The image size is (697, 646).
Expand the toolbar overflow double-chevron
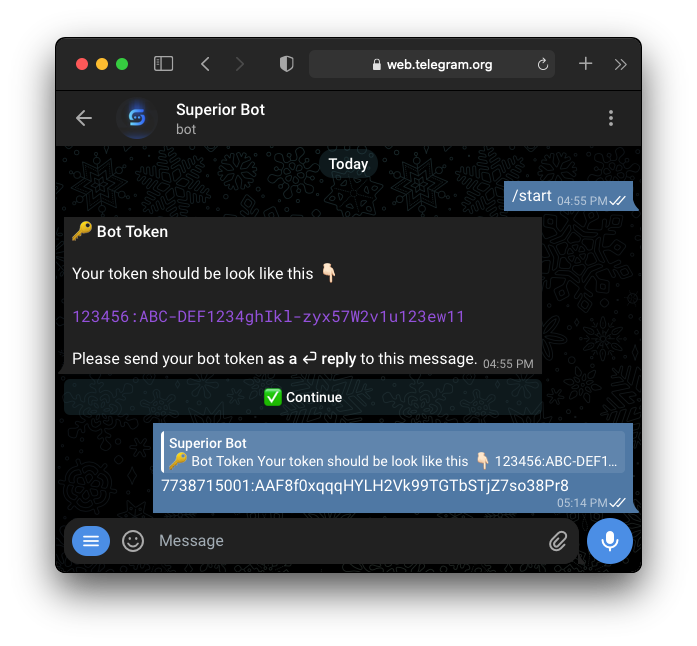point(621,64)
